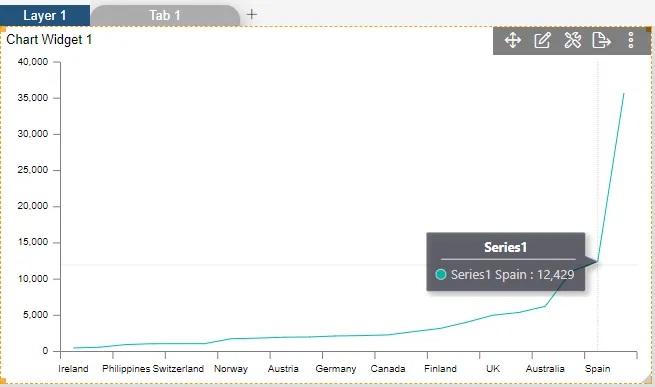The height and width of the screenshot is (387, 655).
Task: Click the bottom-right widget resize handle
Action: click(648, 379)
